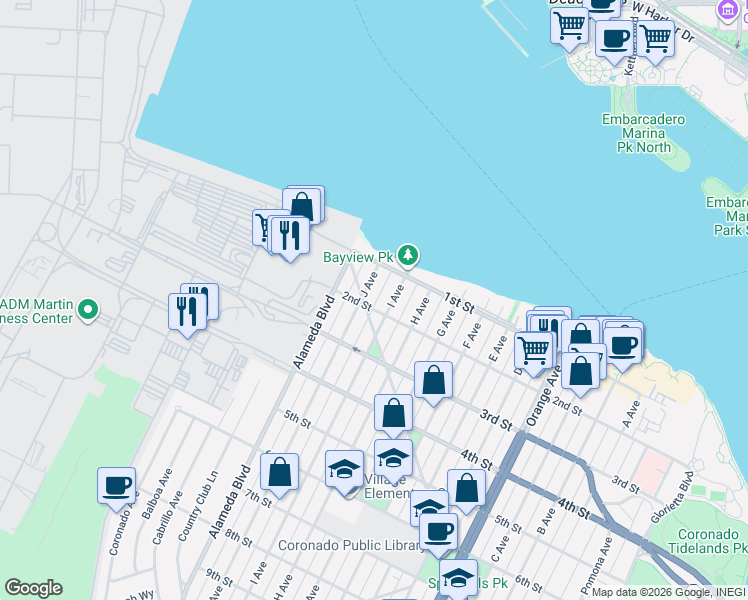Select the restaurant marker northwest of Bayview Pk
This screenshot has width=748, height=600.
click(x=290, y=238)
